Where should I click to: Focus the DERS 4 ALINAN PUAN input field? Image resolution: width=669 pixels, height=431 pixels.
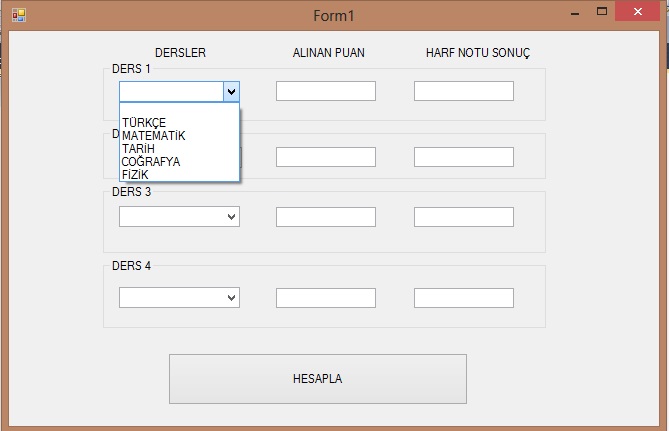point(326,298)
